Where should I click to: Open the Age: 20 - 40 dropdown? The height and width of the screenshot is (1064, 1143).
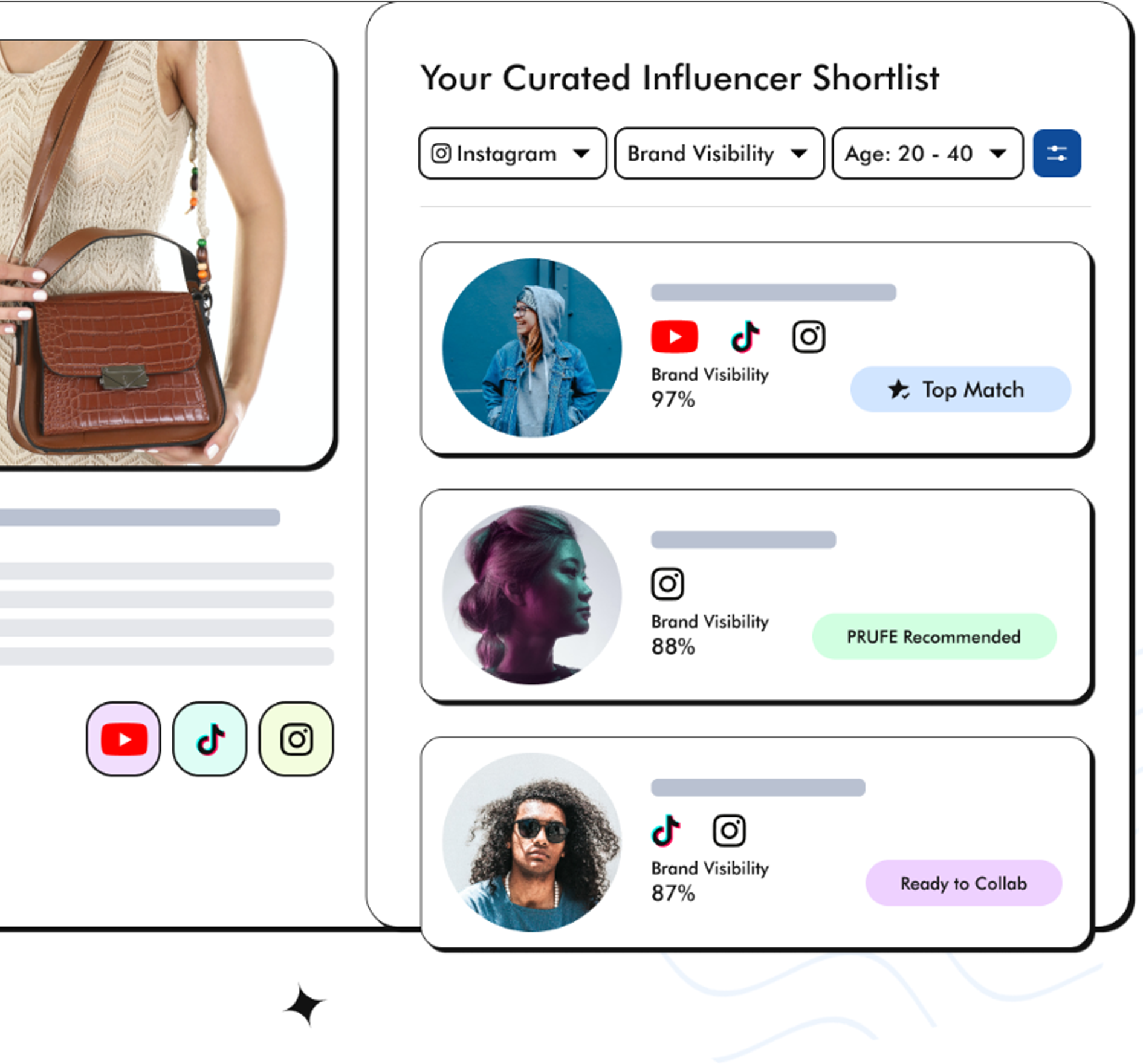927,153
